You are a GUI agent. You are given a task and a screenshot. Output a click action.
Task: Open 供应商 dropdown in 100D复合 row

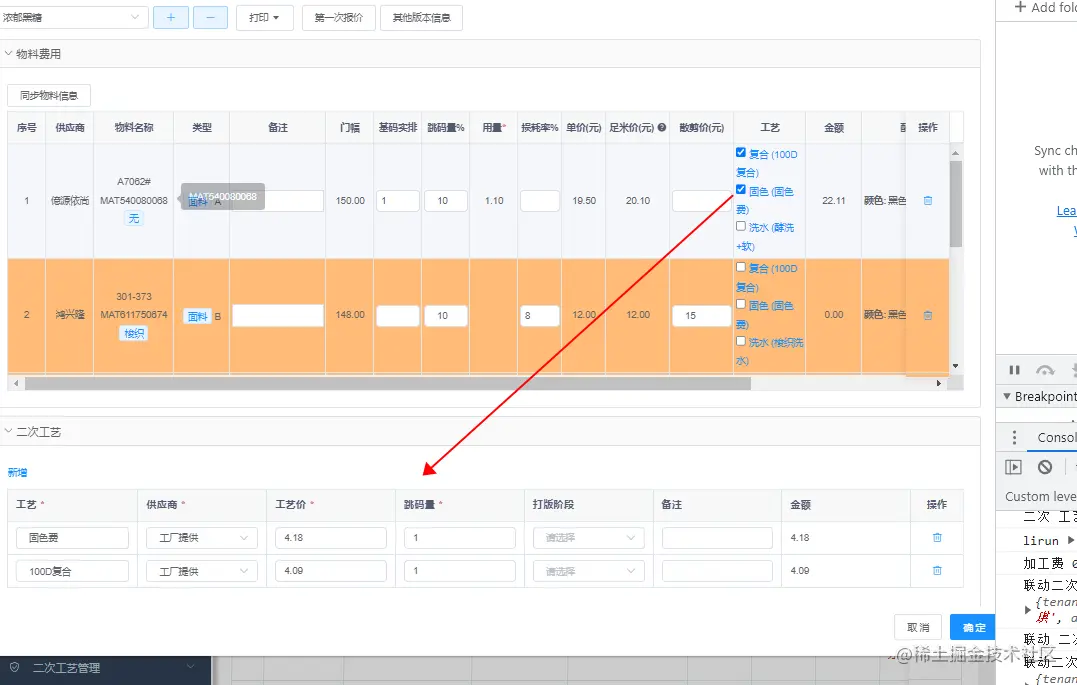(202, 571)
